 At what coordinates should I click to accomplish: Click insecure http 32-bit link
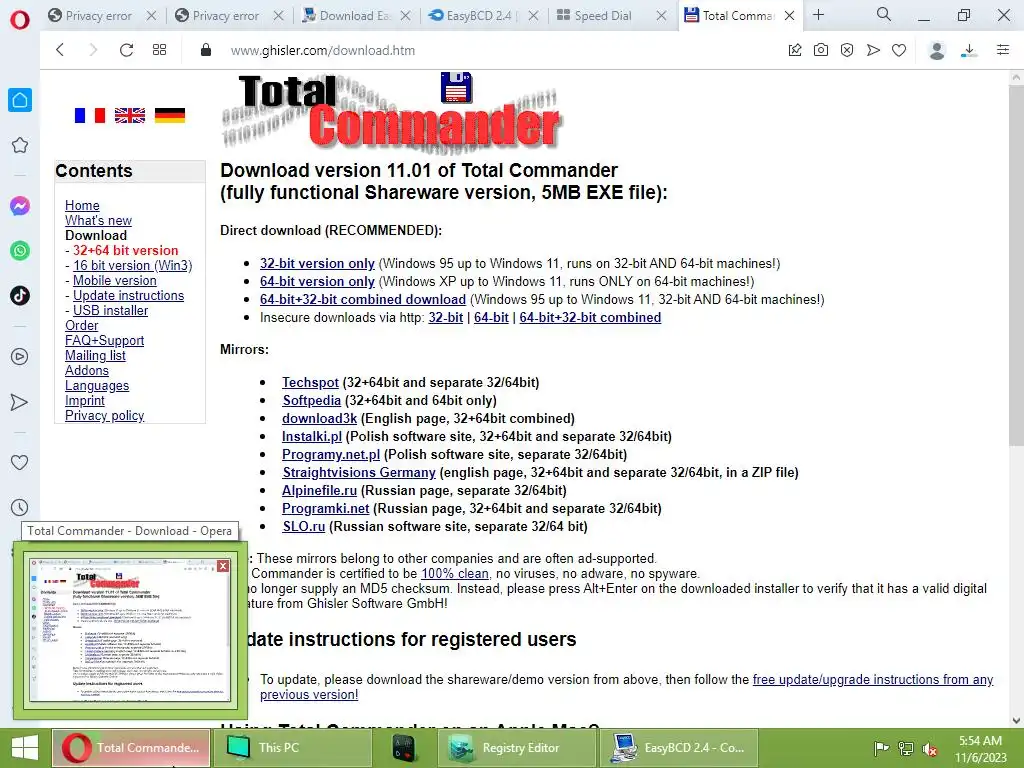445,317
